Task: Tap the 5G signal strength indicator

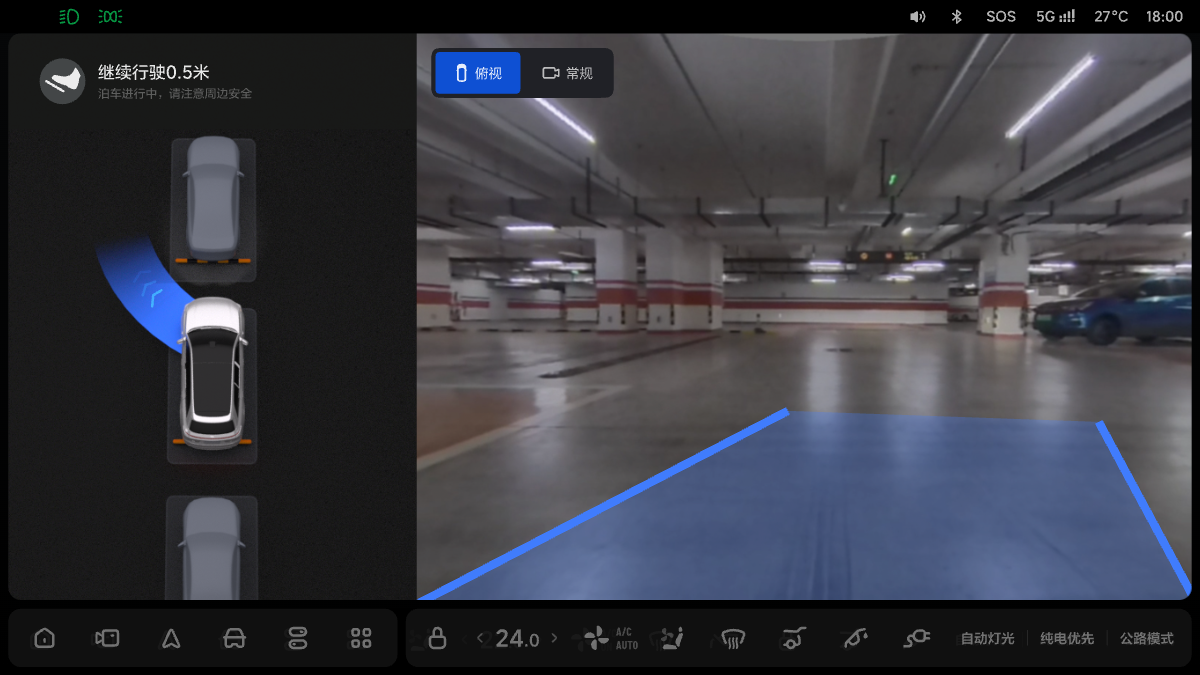Action: click(x=1056, y=16)
